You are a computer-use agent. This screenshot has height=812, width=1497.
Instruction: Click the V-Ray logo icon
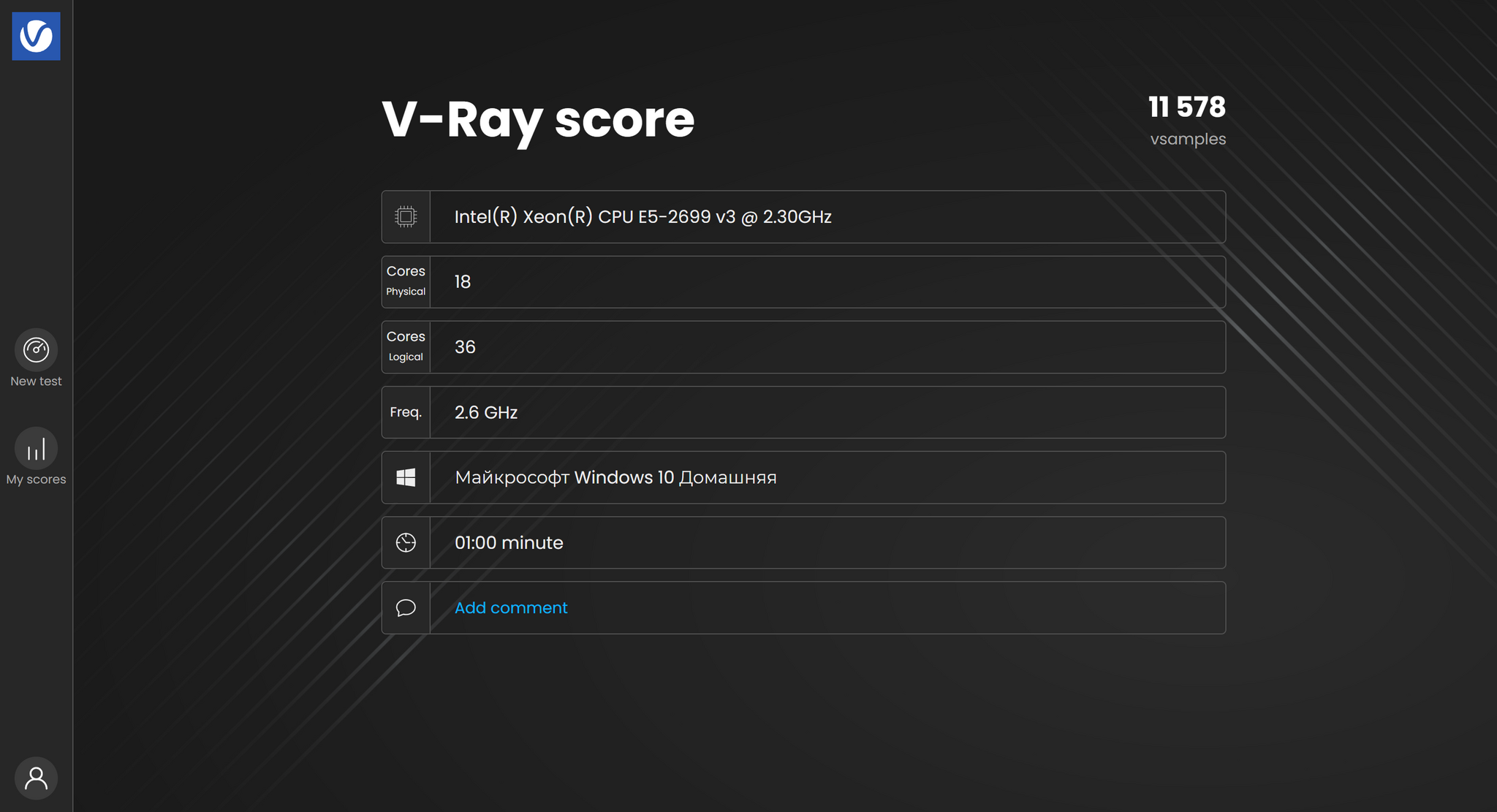click(x=36, y=36)
